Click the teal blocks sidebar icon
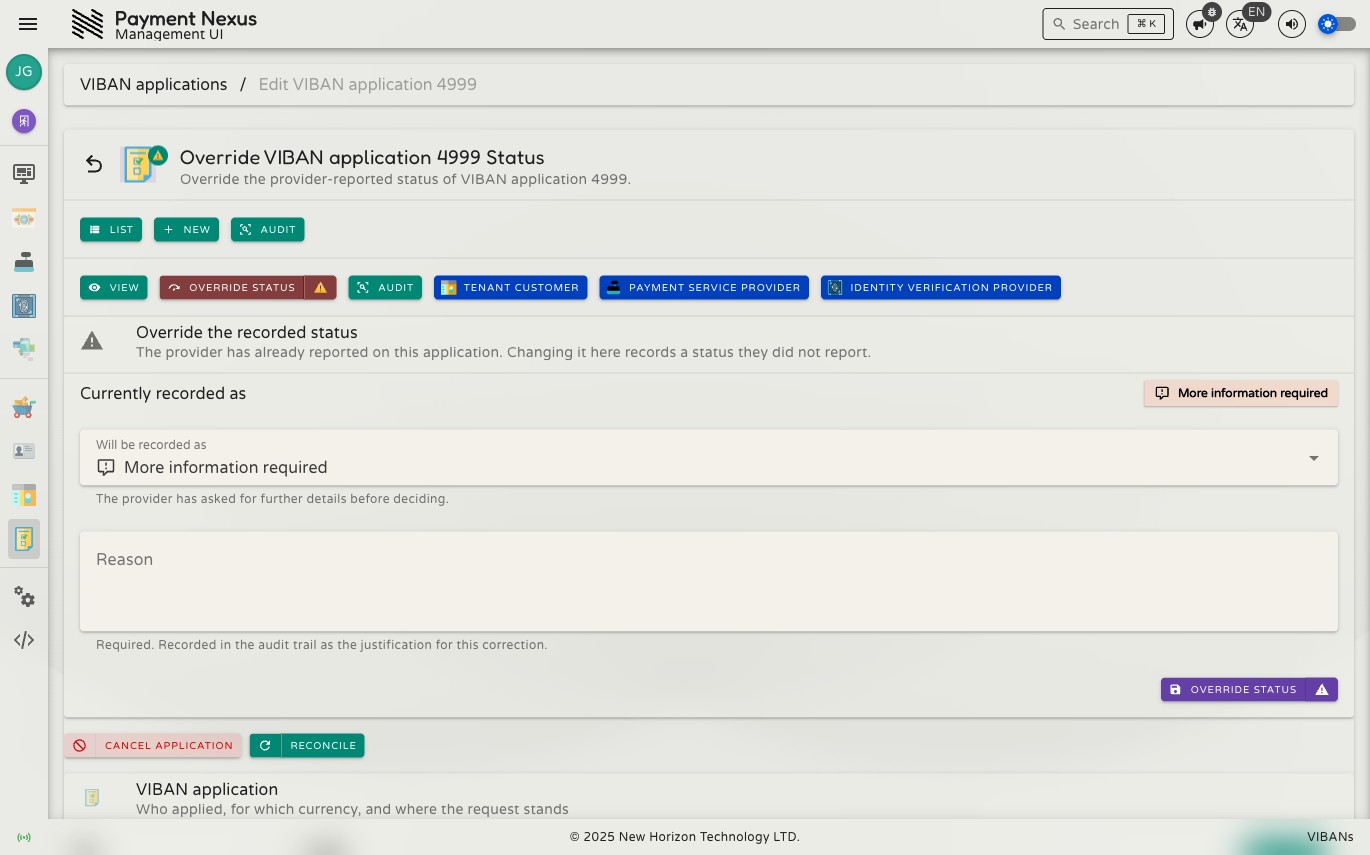Viewport: 1370px width, 855px height. tap(24, 349)
